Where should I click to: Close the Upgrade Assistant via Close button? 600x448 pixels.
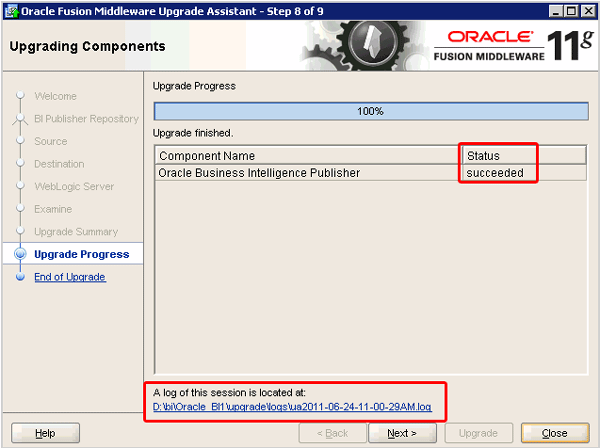[555, 433]
